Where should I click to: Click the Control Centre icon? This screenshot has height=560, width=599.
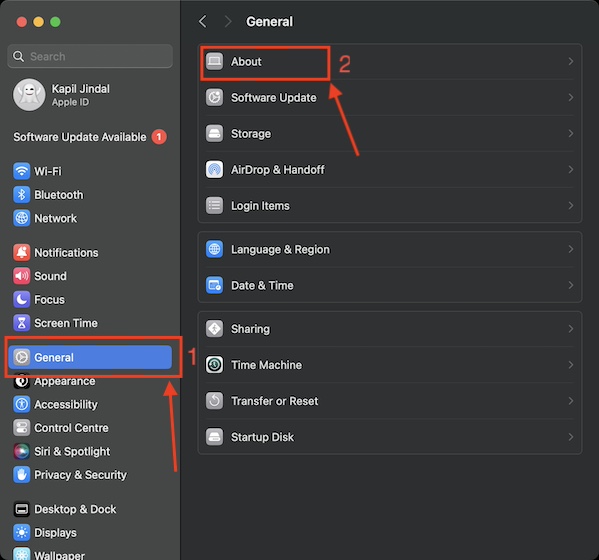coord(21,428)
